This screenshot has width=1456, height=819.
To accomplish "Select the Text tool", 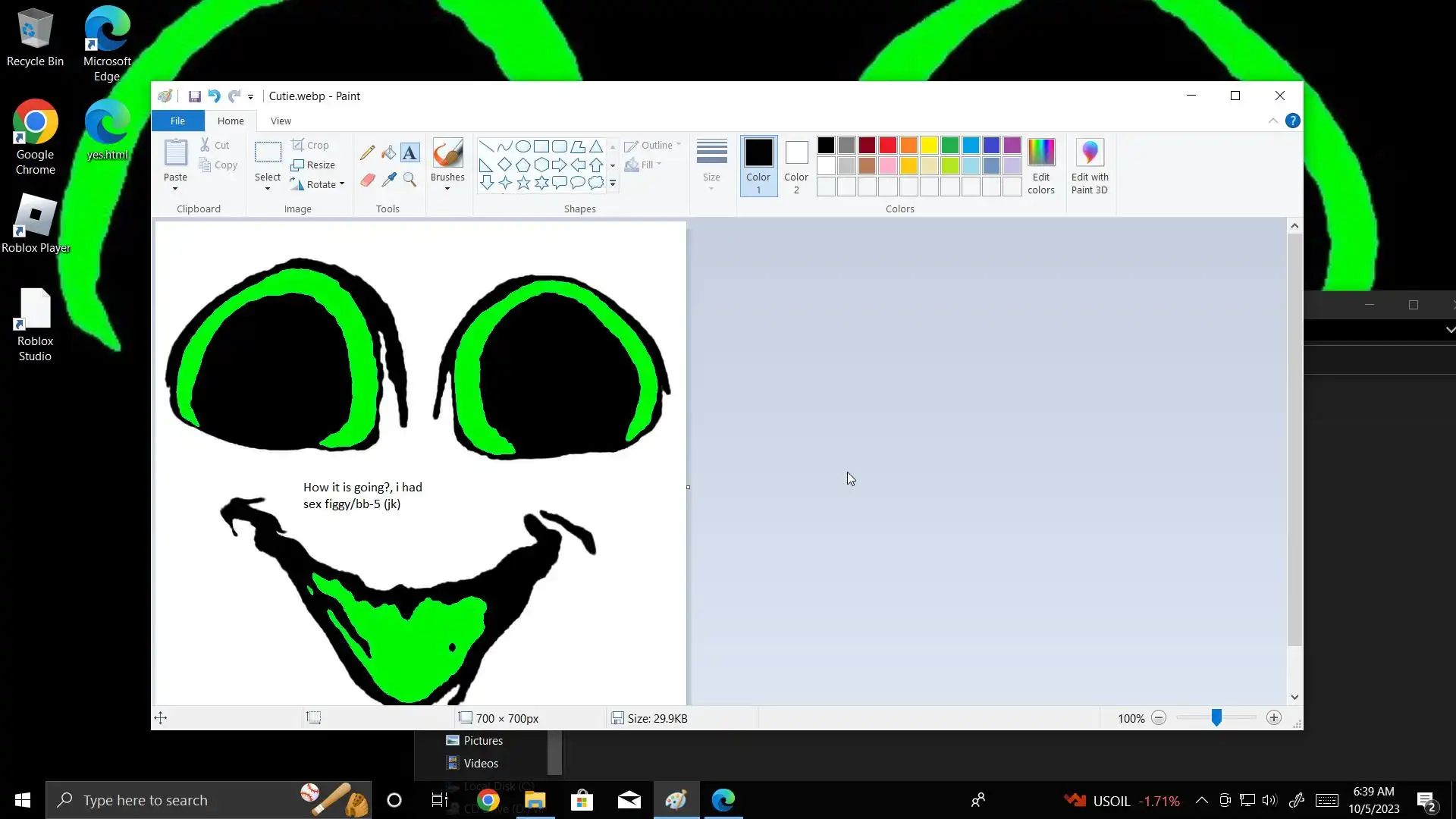I will [x=409, y=152].
